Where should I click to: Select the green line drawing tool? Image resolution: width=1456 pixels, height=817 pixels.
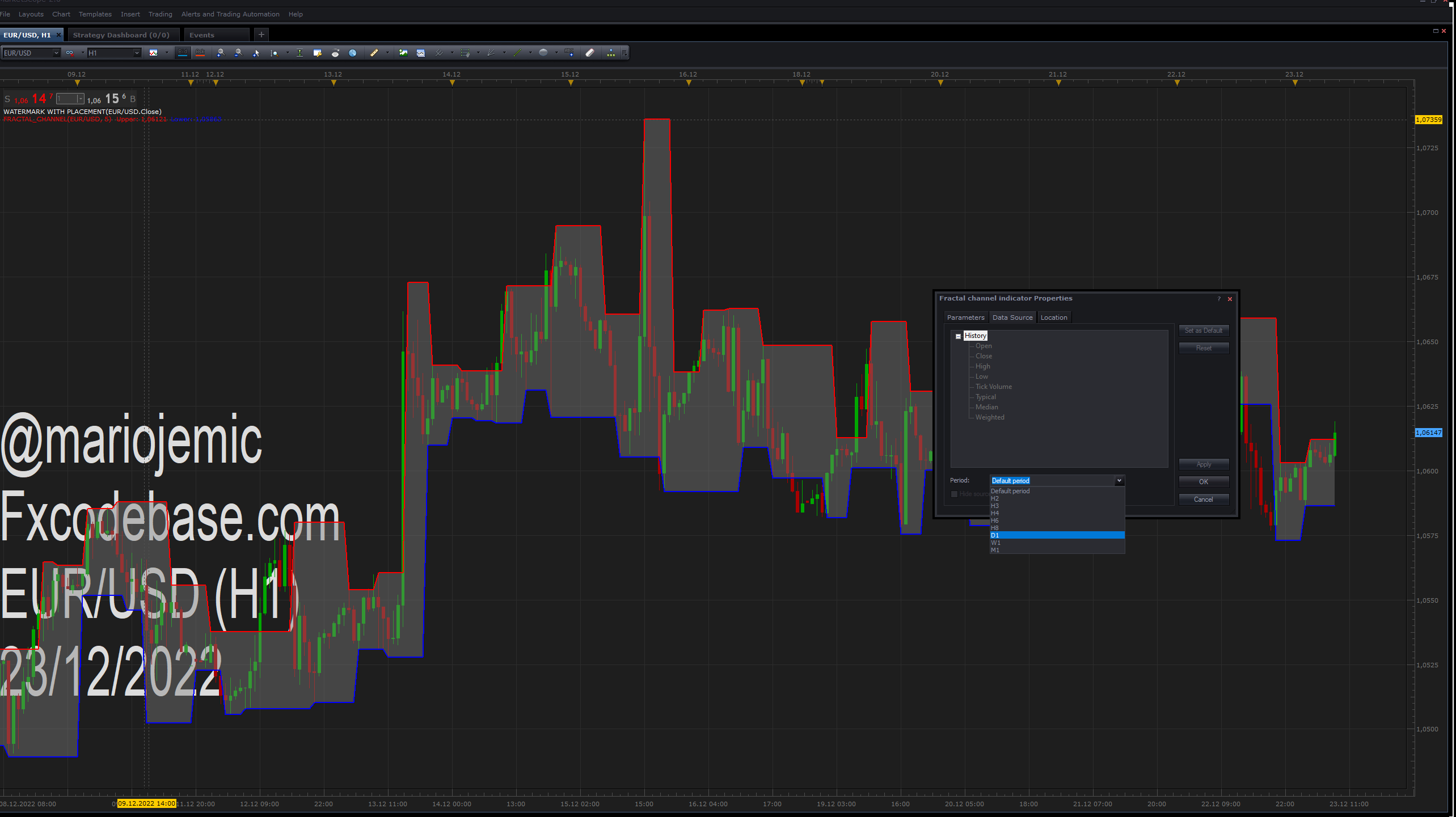517,53
